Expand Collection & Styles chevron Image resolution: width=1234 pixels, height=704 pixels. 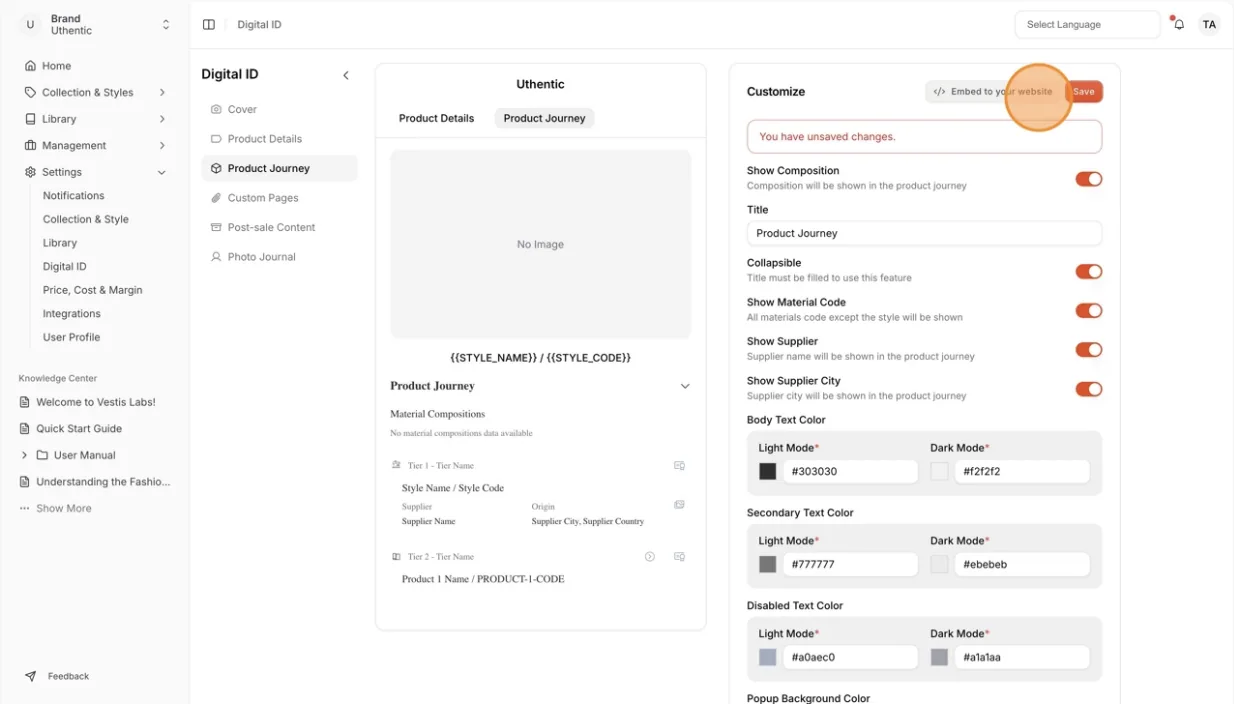coord(162,92)
